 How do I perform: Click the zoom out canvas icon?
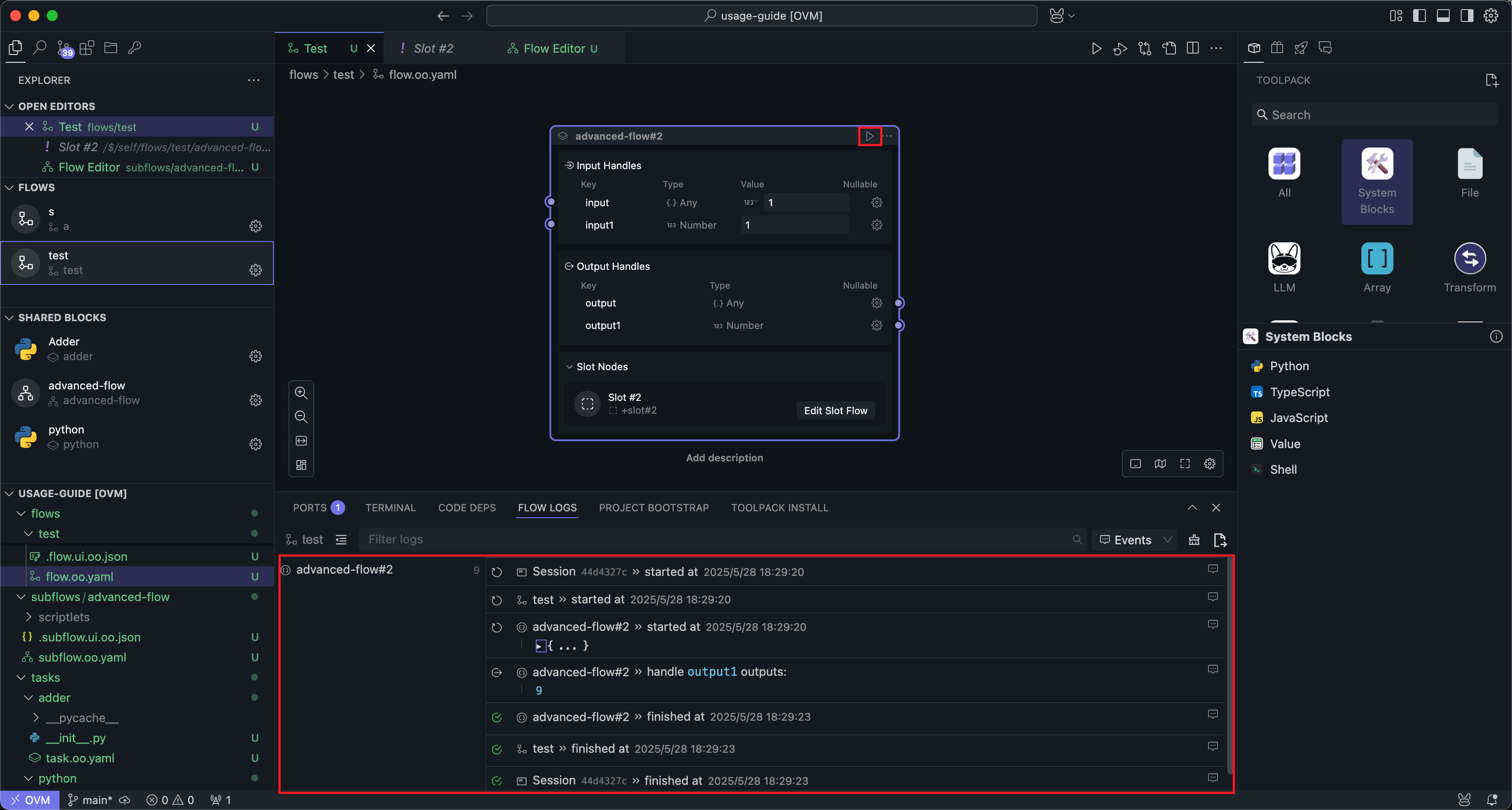pyautogui.click(x=301, y=416)
